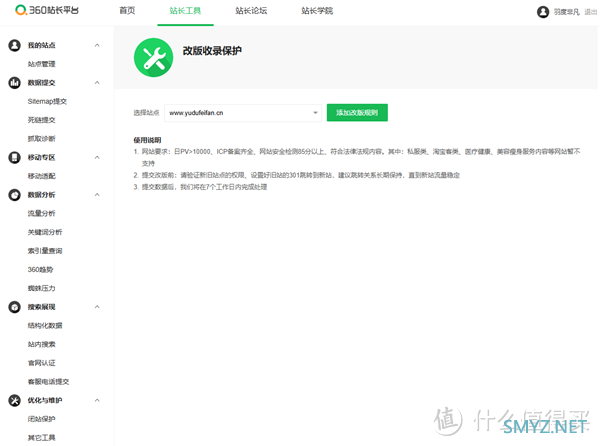
Task: Click the 优化与维护 wrench icon
Action: coord(15,400)
